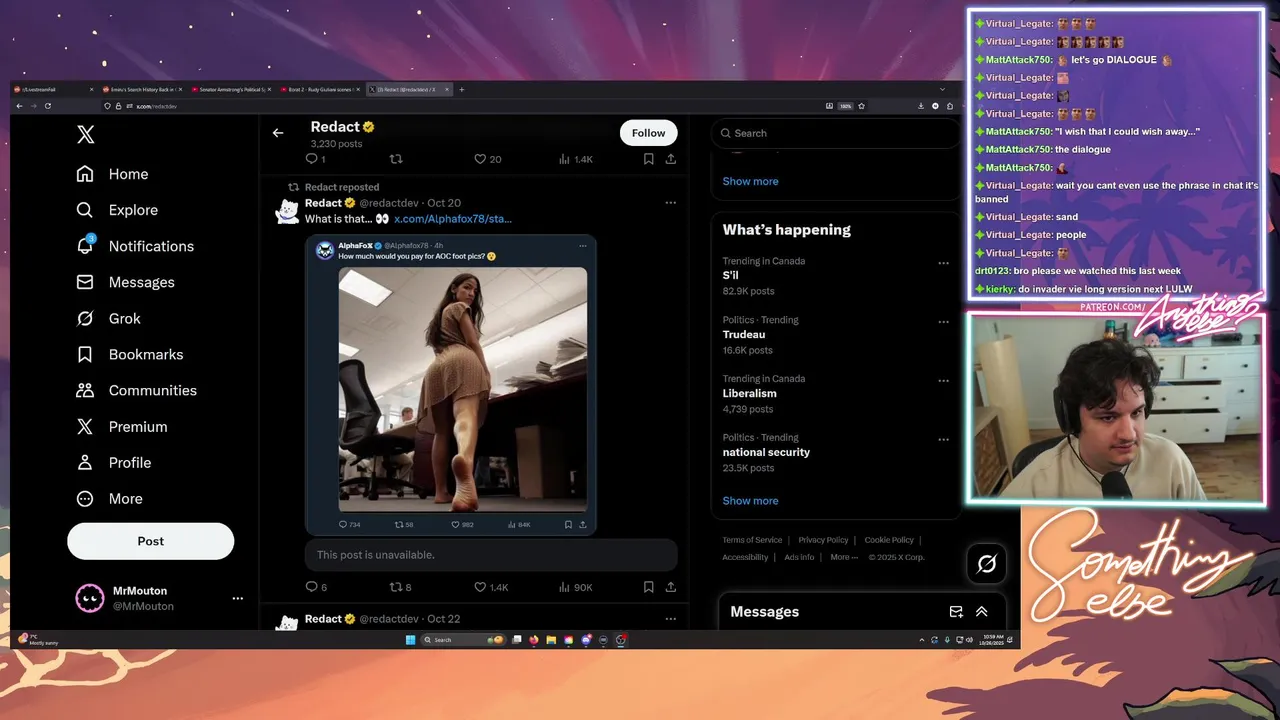Click upper Show more link in right panel
Viewport: 1280px width, 720px height.
click(x=750, y=181)
